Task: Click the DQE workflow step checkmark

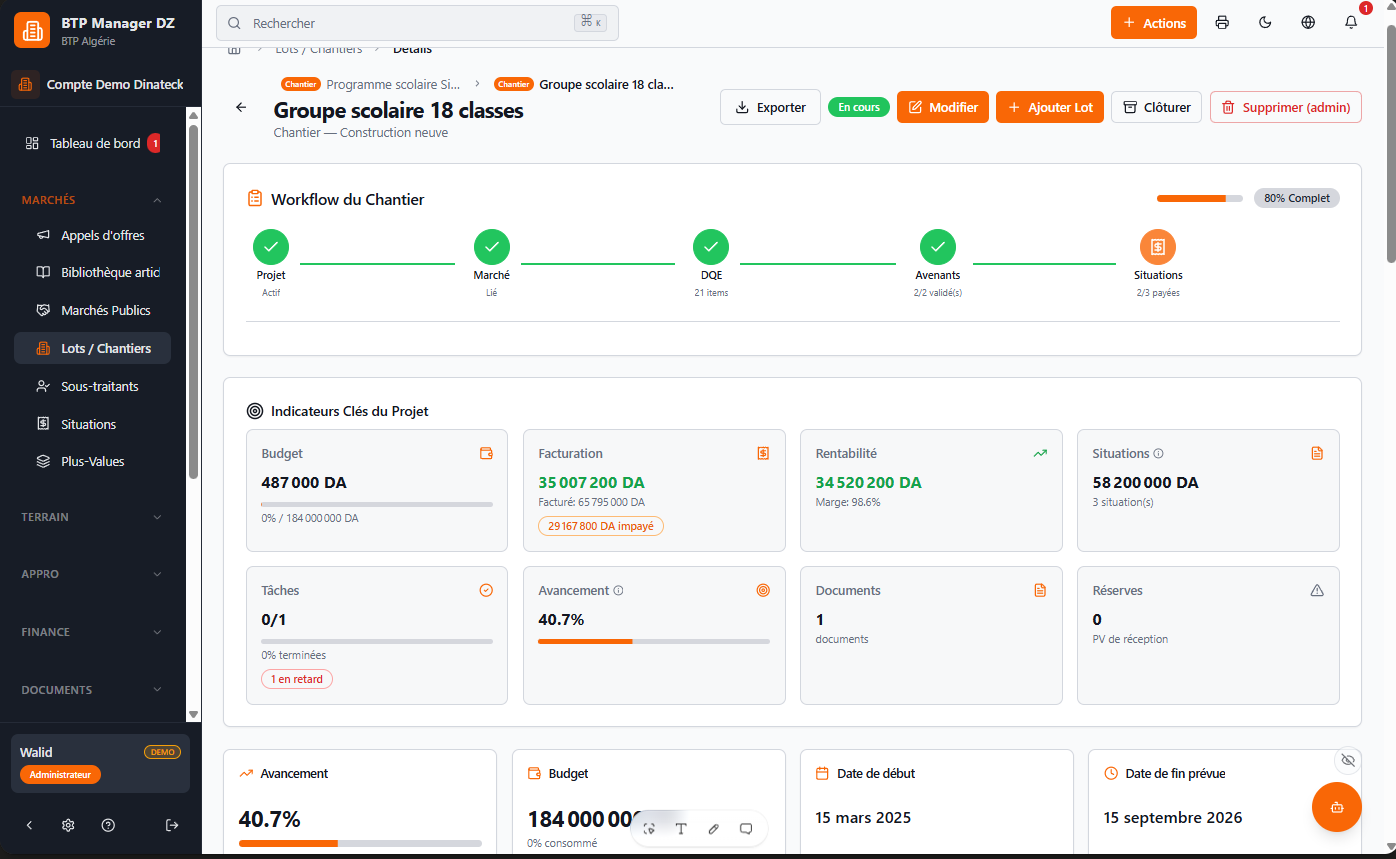Action: coord(711,247)
